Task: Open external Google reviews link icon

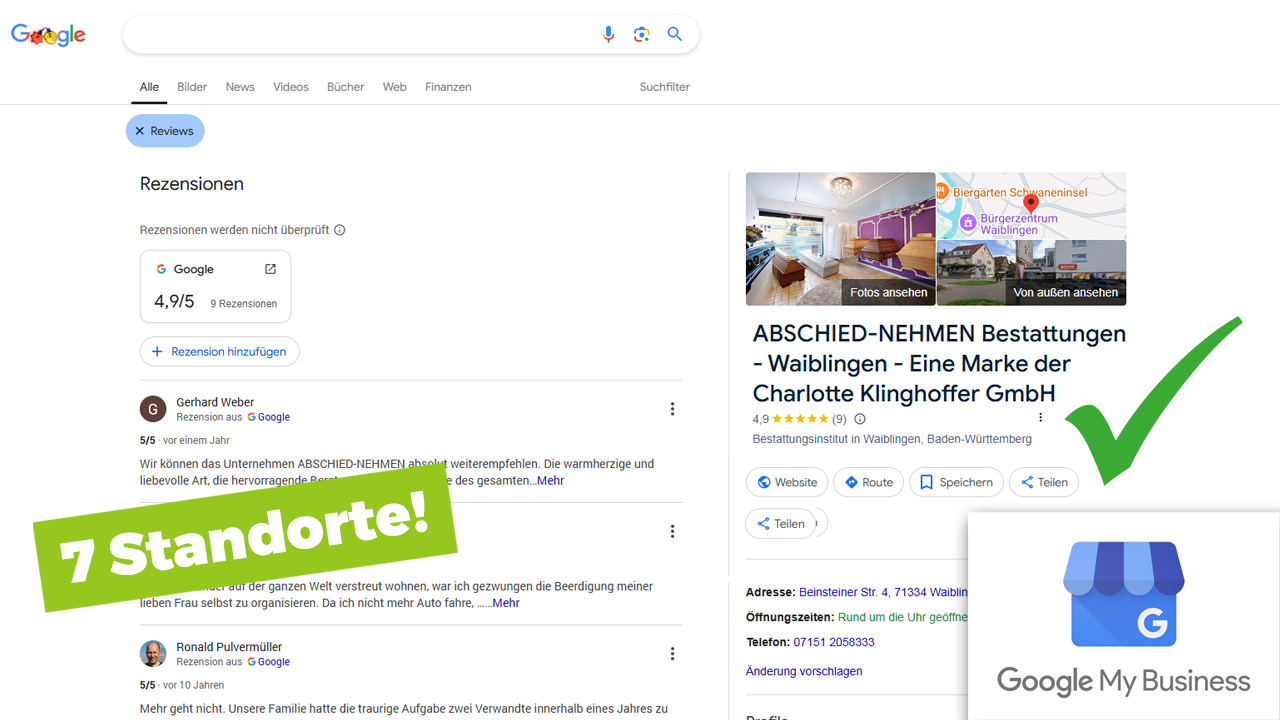Action: pyautogui.click(x=270, y=269)
